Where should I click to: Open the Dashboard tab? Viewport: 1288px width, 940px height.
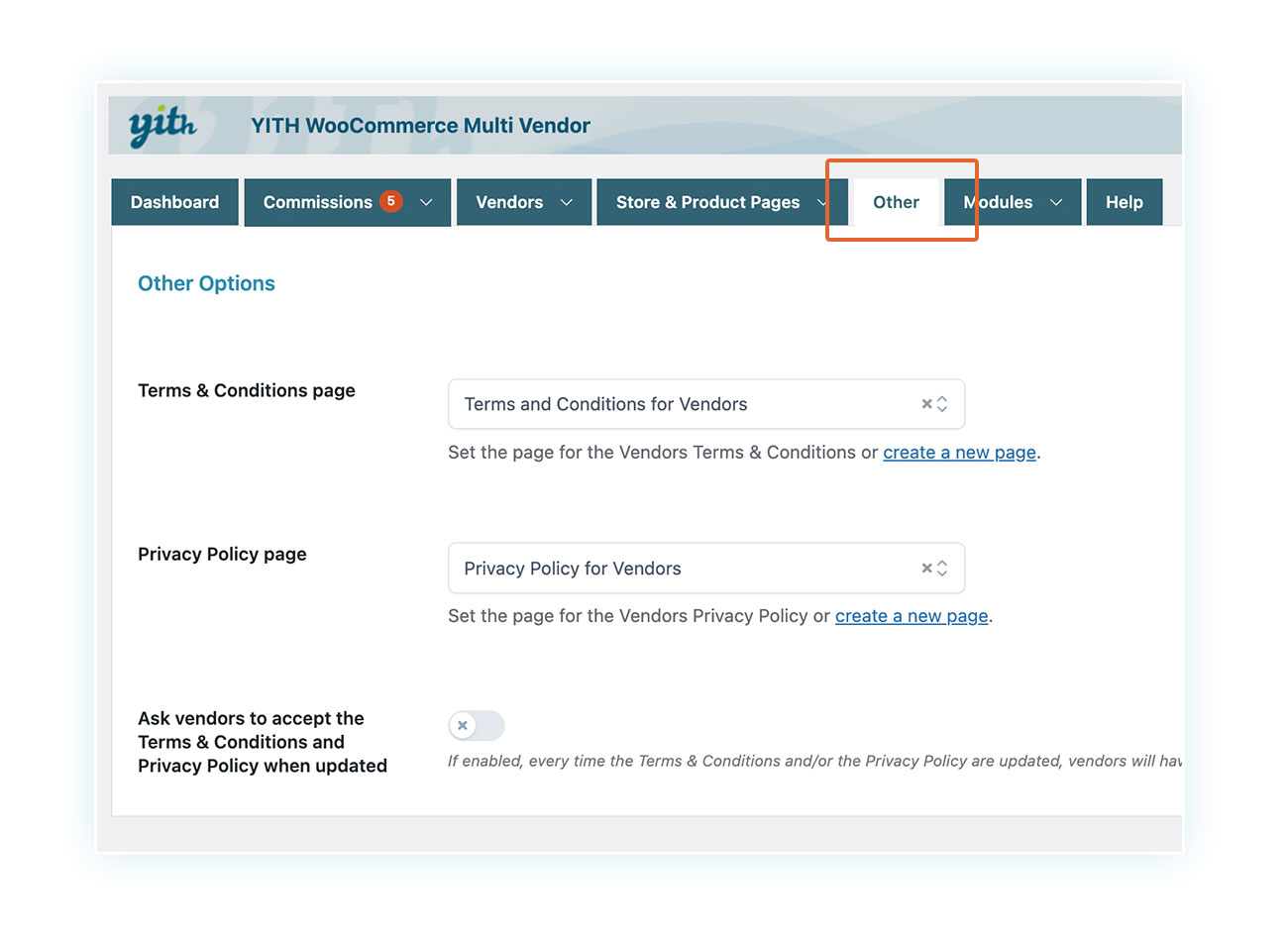174,202
